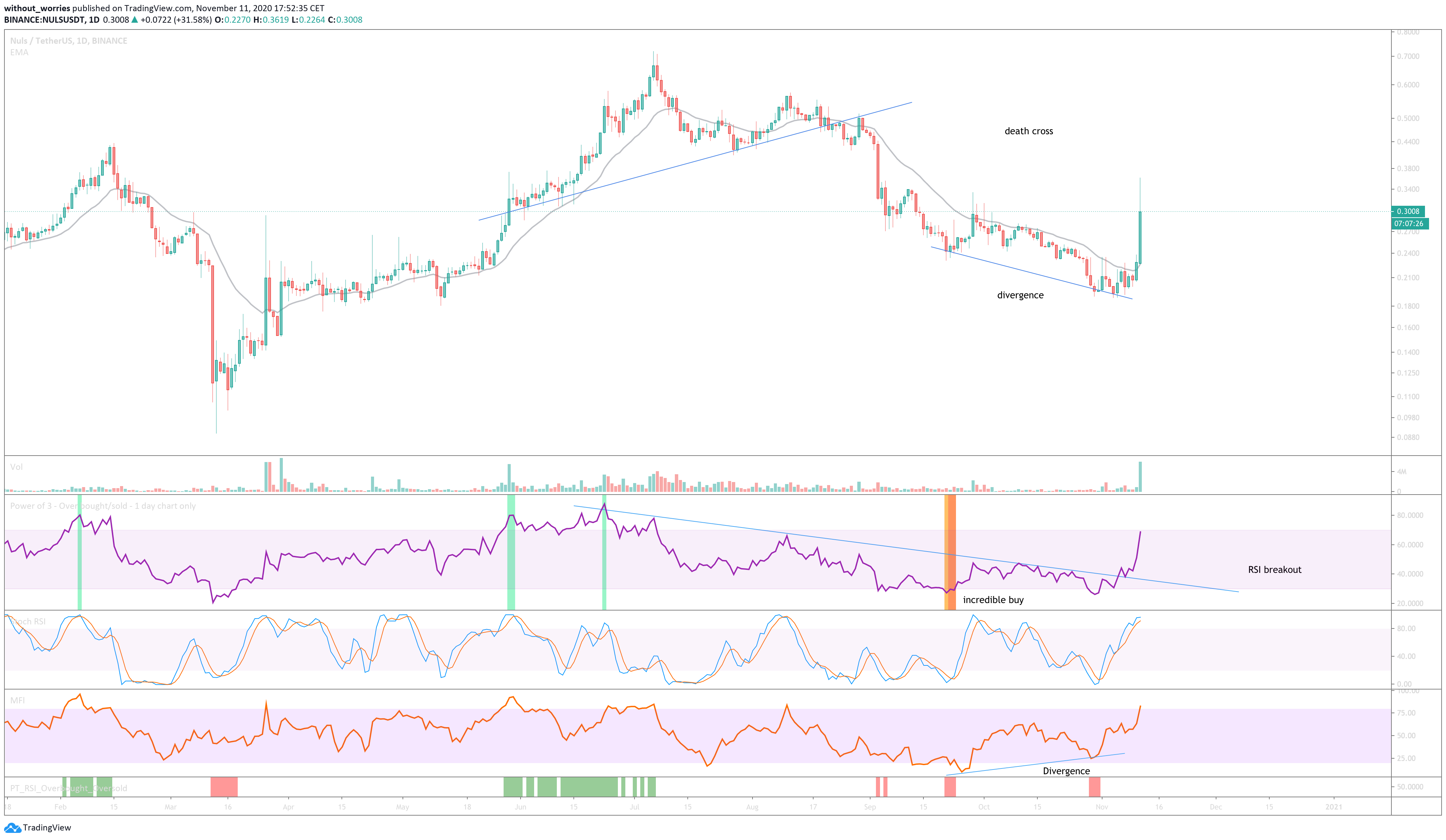Click the 'Divergence' label in the MFI pane

click(x=1066, y=771)
